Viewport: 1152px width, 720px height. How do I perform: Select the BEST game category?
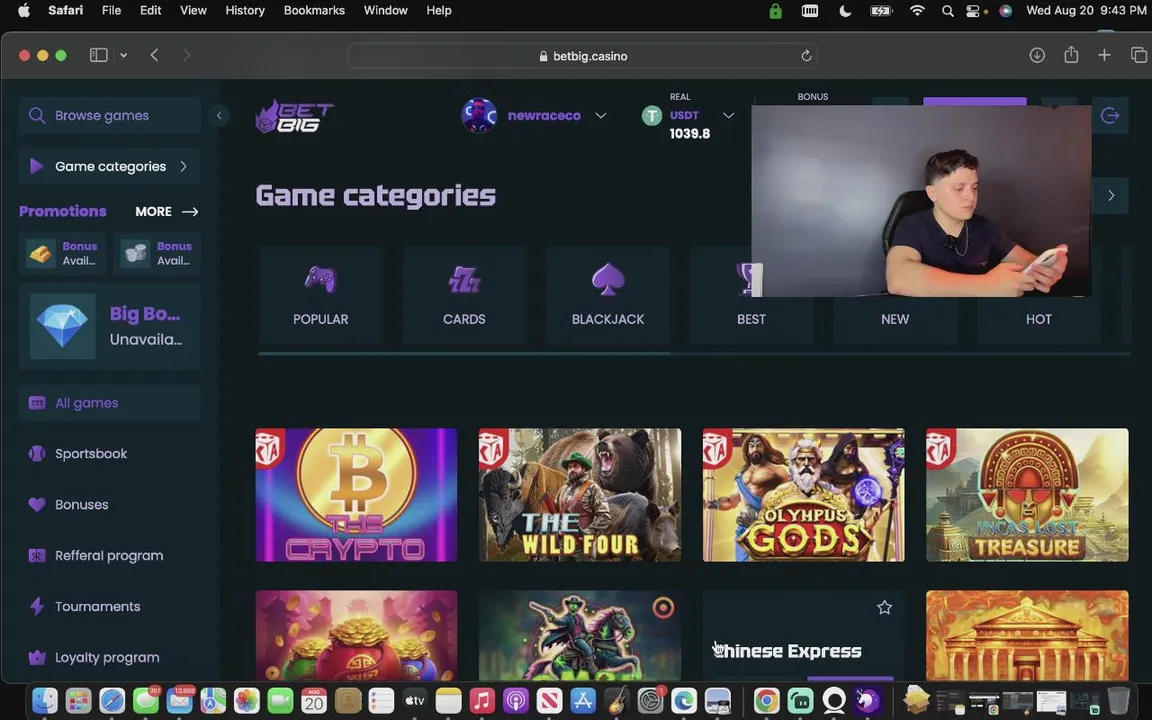[x=751, y=319]
